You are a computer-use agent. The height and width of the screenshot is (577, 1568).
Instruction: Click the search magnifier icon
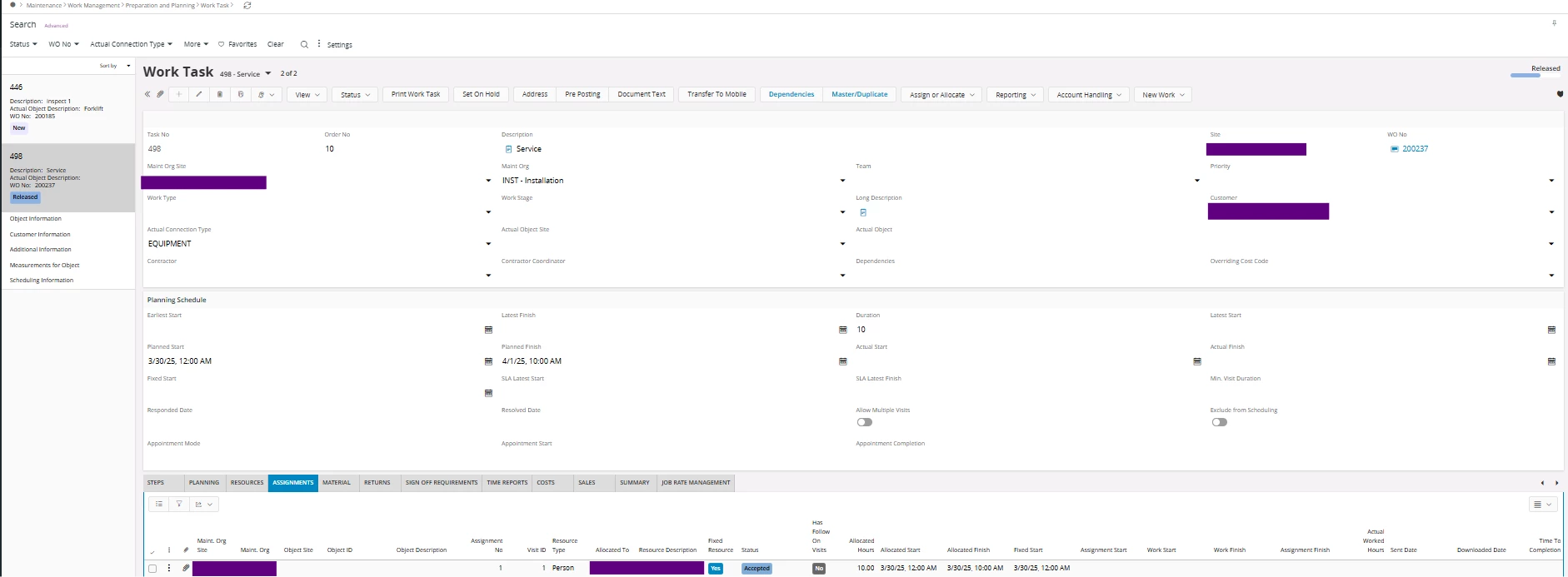click(x=304, y=44)
